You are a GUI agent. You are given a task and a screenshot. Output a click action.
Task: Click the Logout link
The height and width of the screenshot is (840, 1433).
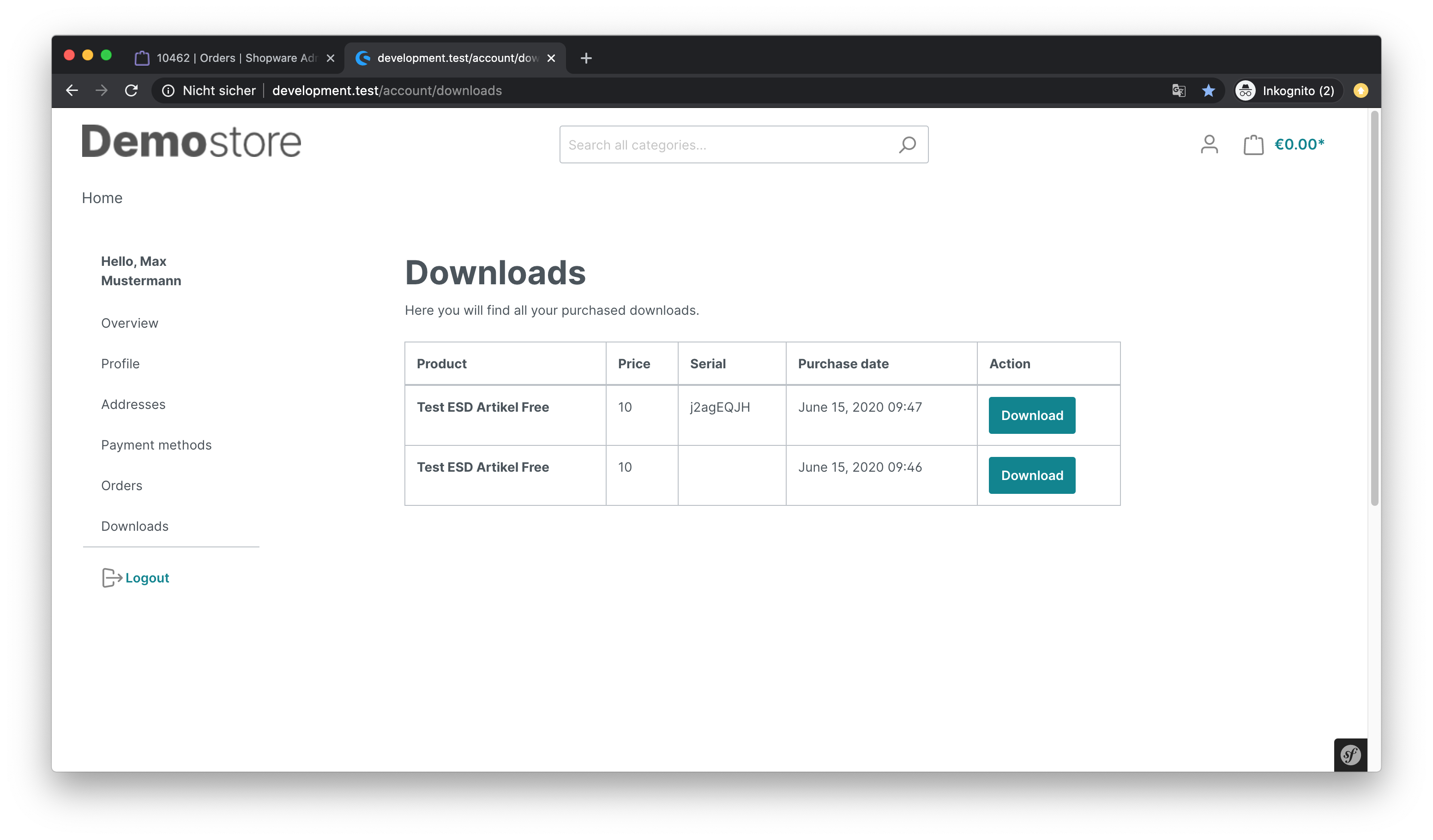tap(147, 577)
